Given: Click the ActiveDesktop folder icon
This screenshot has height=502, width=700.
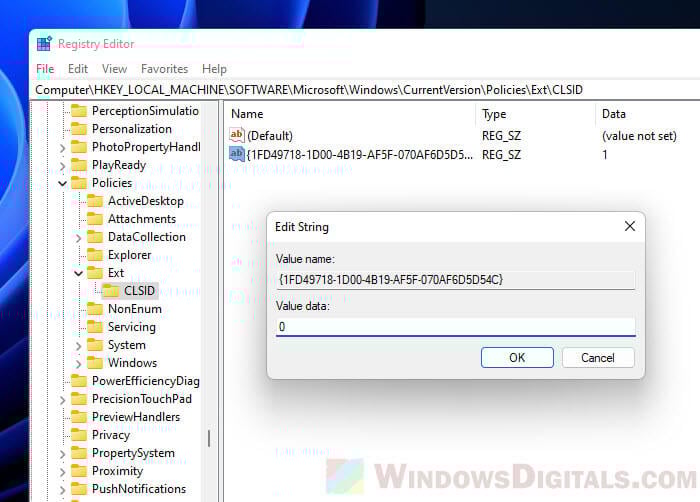Looking at the screenshot, I should [x=95, y=201].
